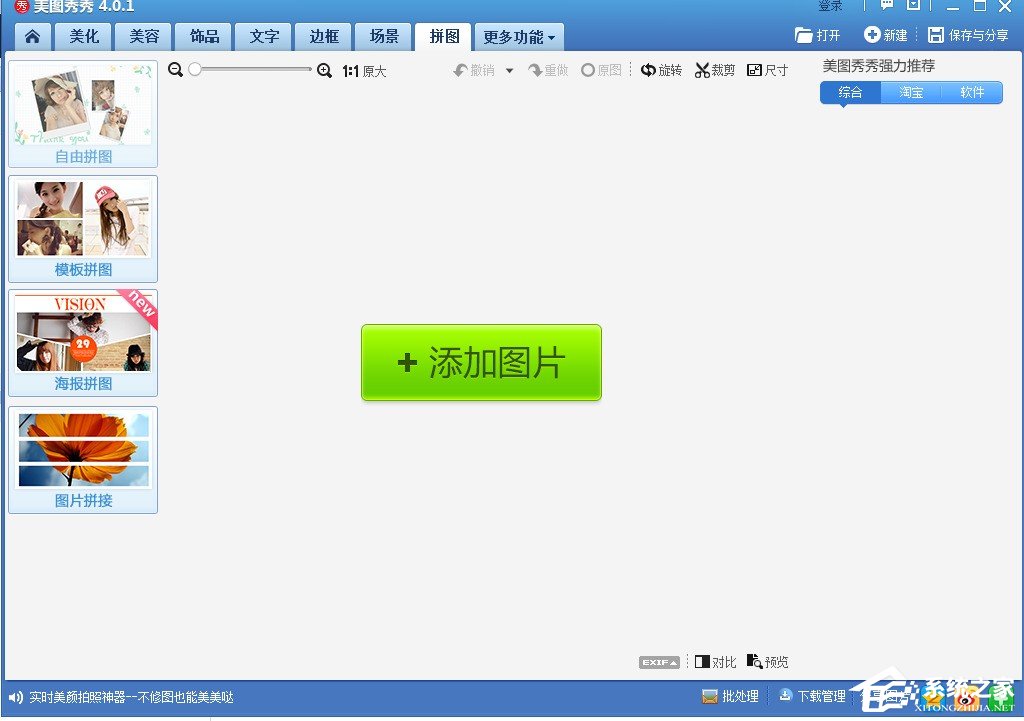Select the 海报拼图 thumbnail

click(x=83, y=343)
